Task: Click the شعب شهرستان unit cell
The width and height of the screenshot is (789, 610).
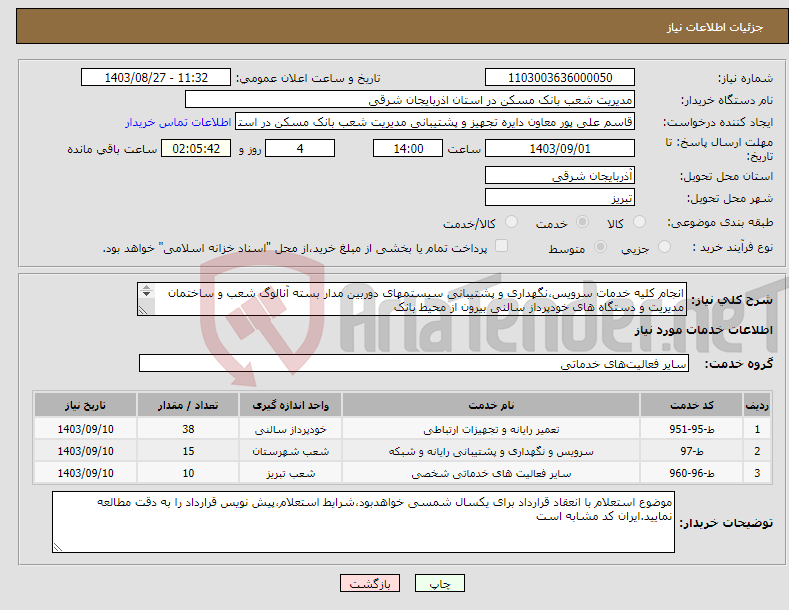Action: click(290, 451)
